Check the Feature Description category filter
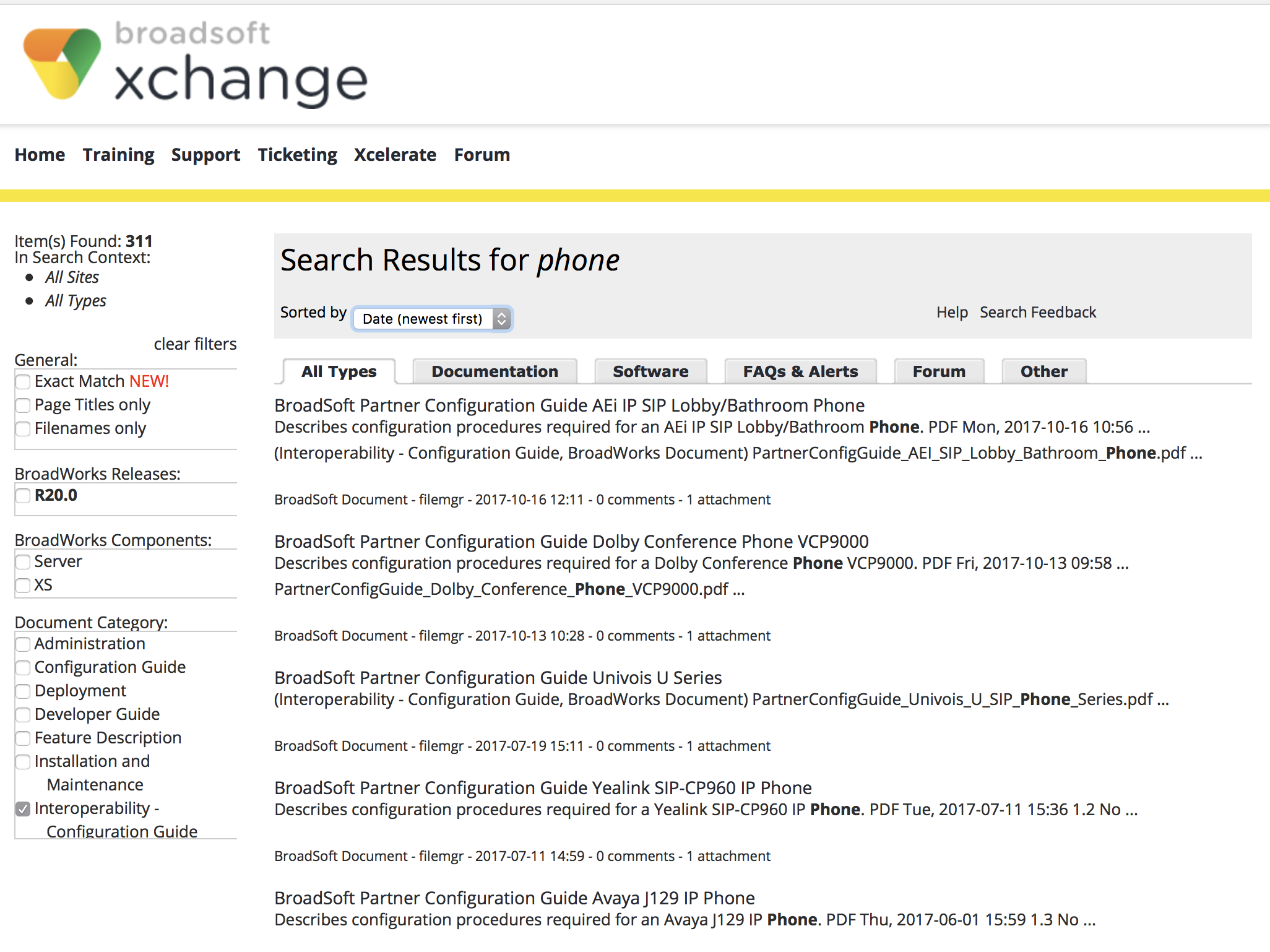Viewport: 1270px width, 952px height. (x=23, y=738)
